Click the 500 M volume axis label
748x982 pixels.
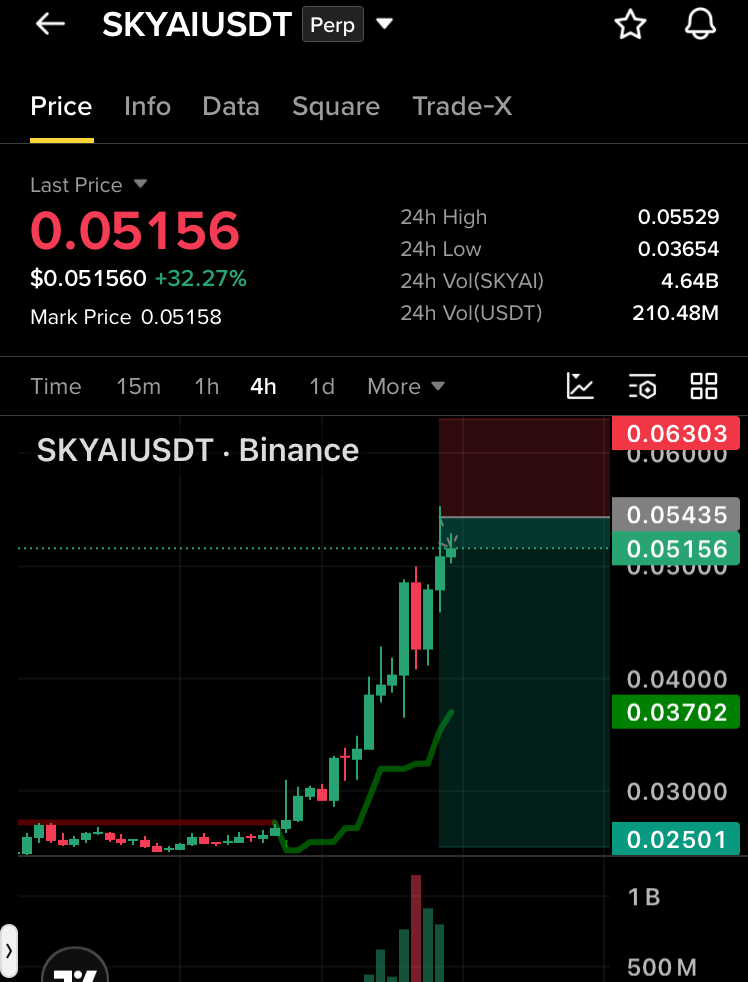pos(662,967)
